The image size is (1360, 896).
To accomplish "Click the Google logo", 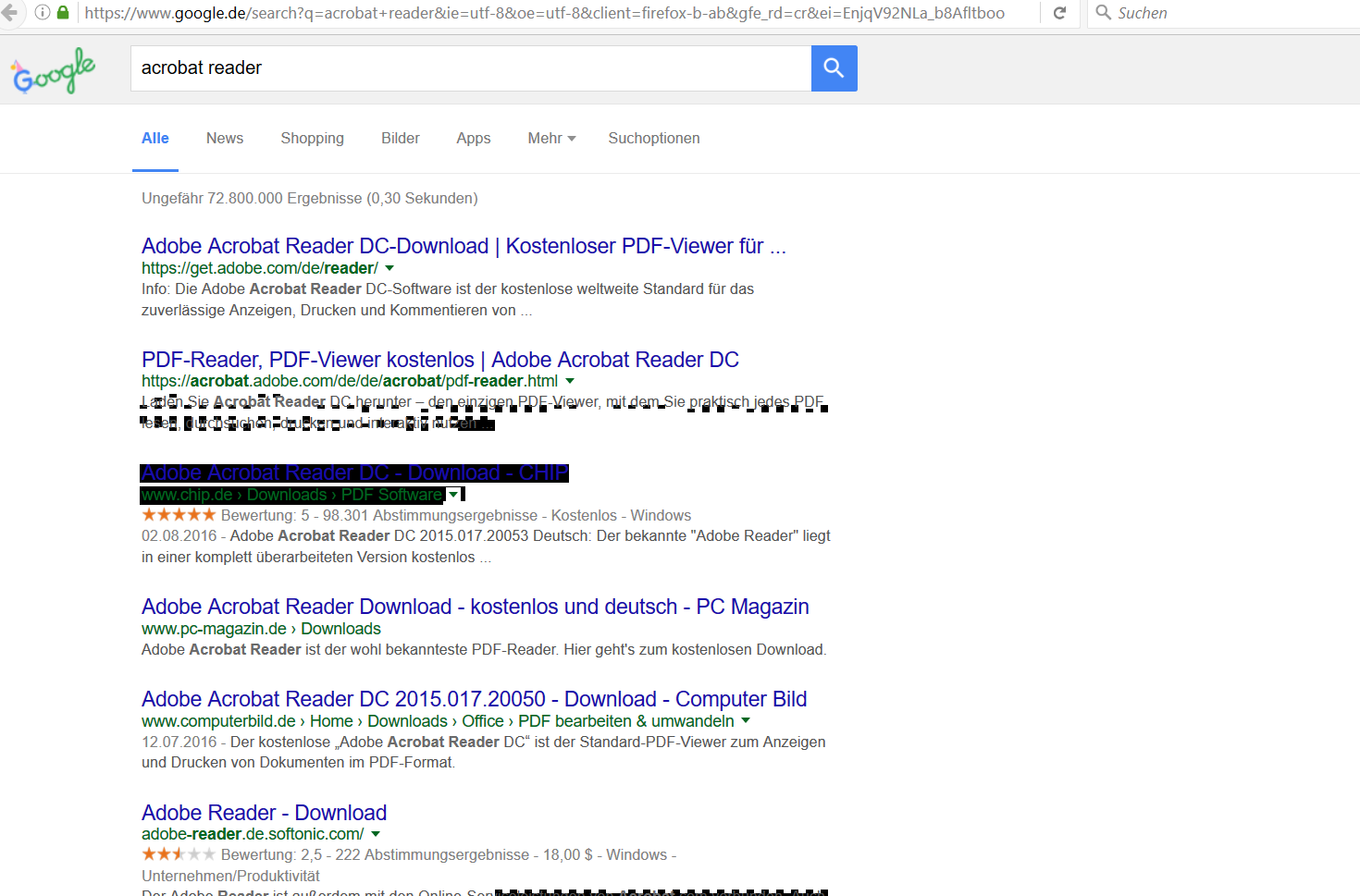I will click(54, 71).
